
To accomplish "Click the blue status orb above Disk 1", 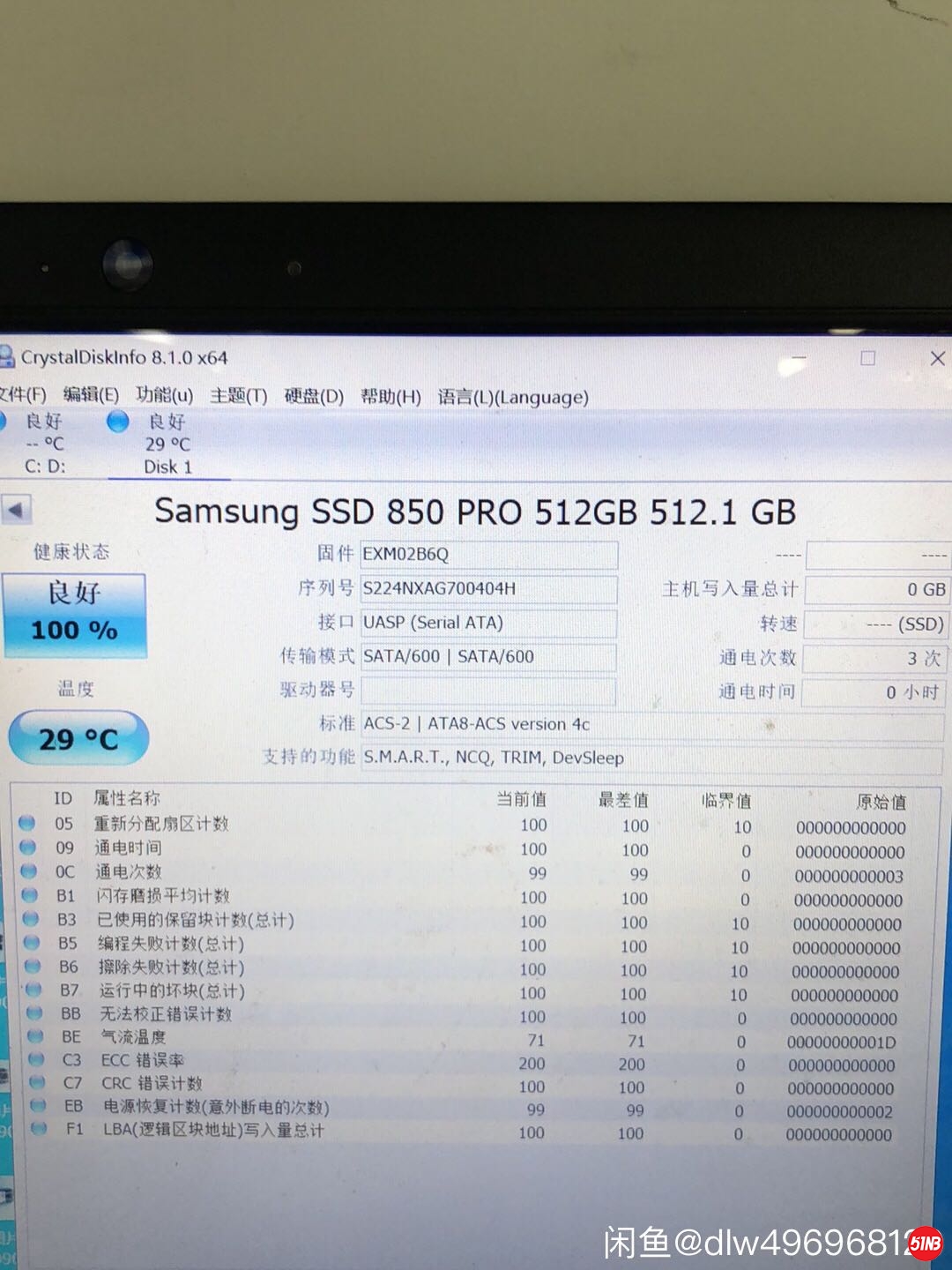I will pyautogui.click(x=118, y=422).
